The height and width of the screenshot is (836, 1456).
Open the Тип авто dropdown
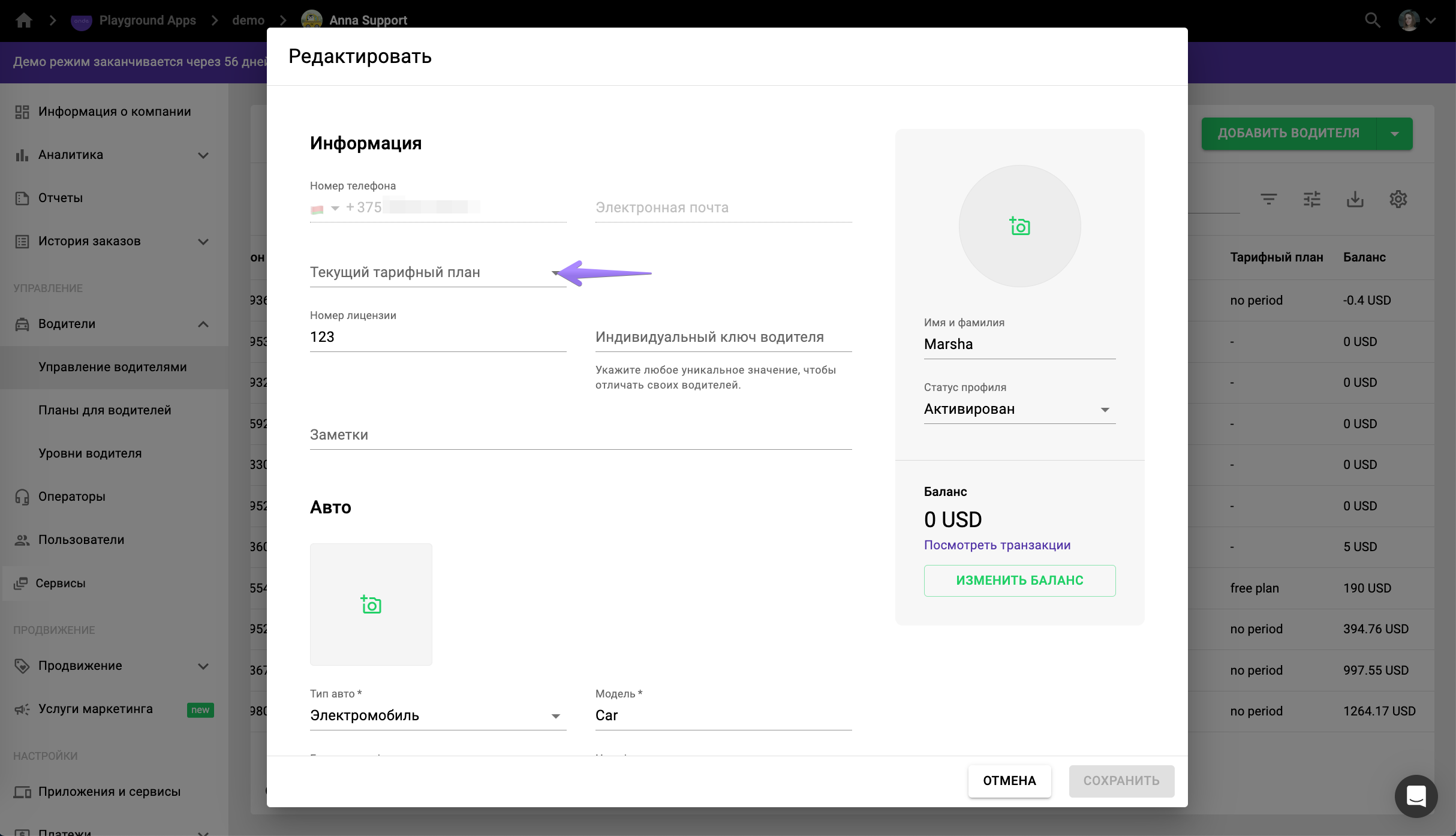(438, 716)
